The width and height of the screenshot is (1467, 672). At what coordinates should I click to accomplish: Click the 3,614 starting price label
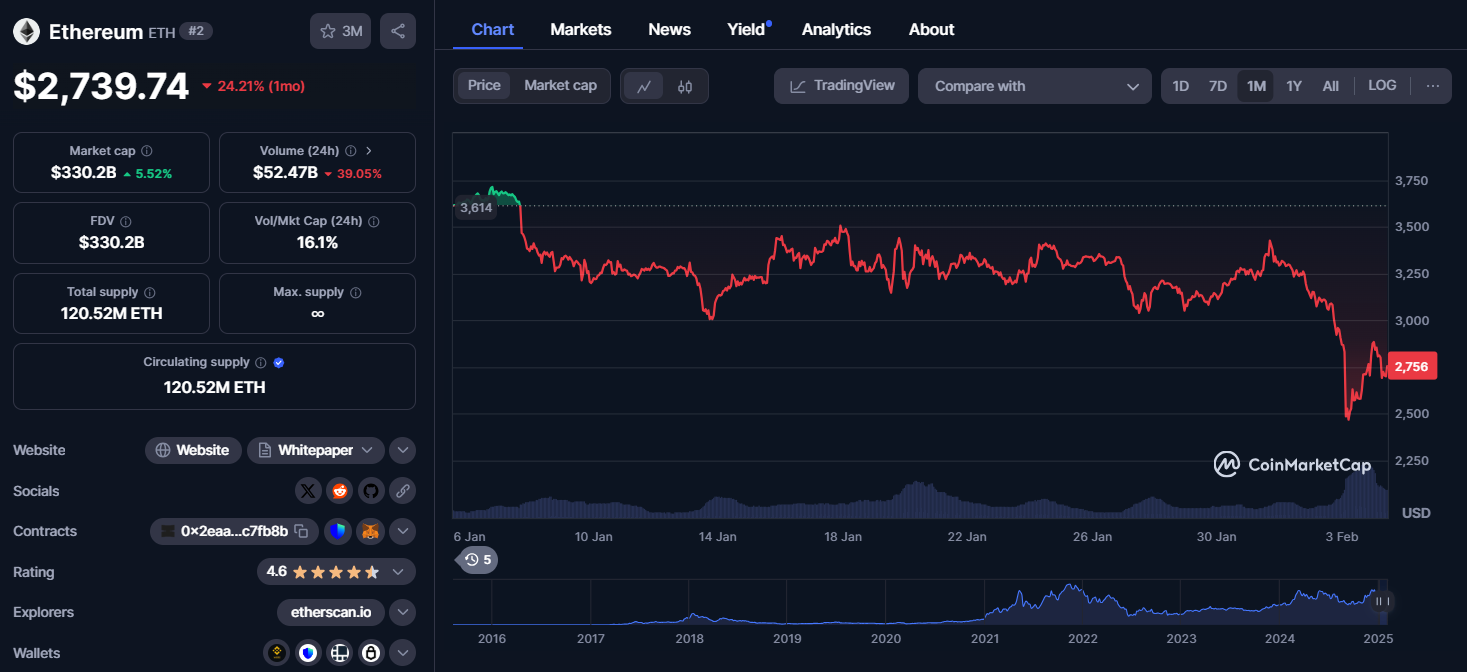(474, 208)
